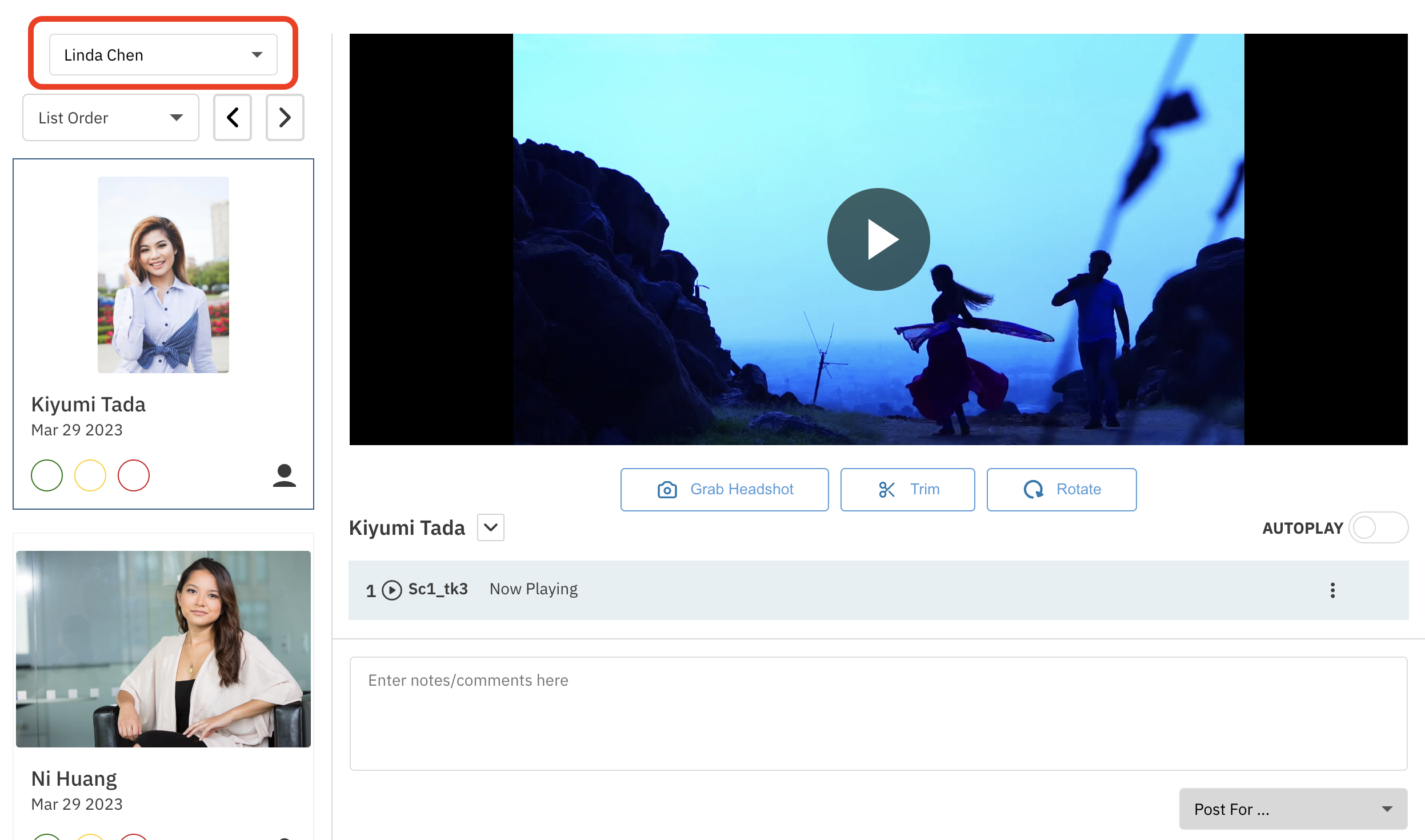Open the Linda Chen dropdown
Image resolution: width=1425 pixels, height=840 pixels.
click(163, 55)
